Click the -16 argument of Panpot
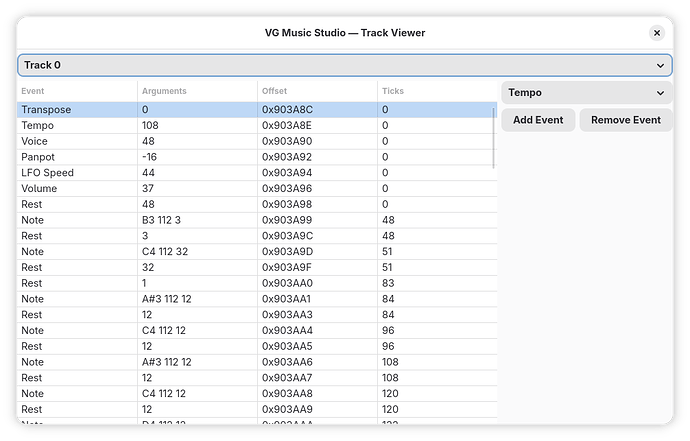The width and height of the screenshot is (690, 441). coord(149,157)
